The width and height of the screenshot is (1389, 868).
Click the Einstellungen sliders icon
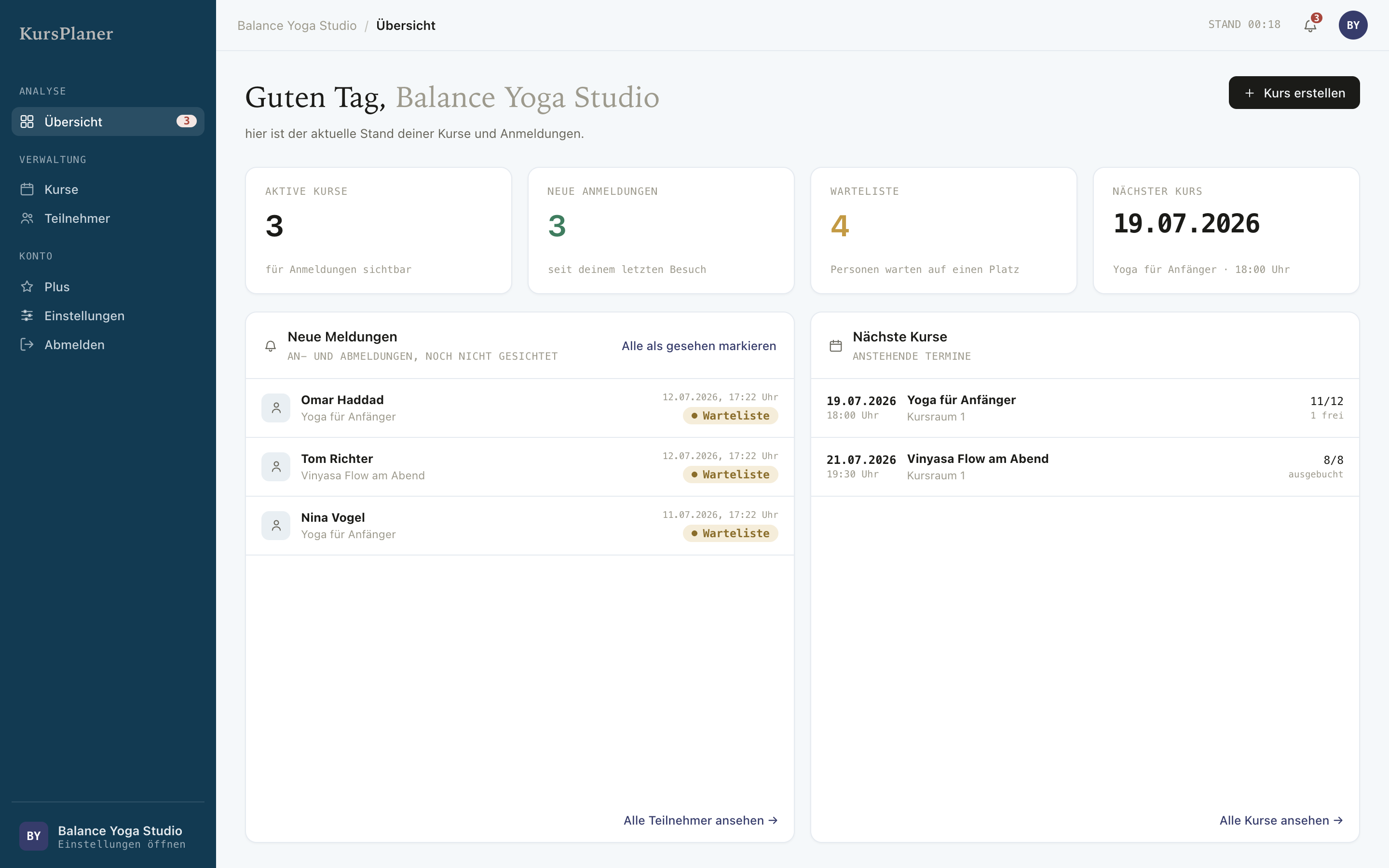[27, 316]
